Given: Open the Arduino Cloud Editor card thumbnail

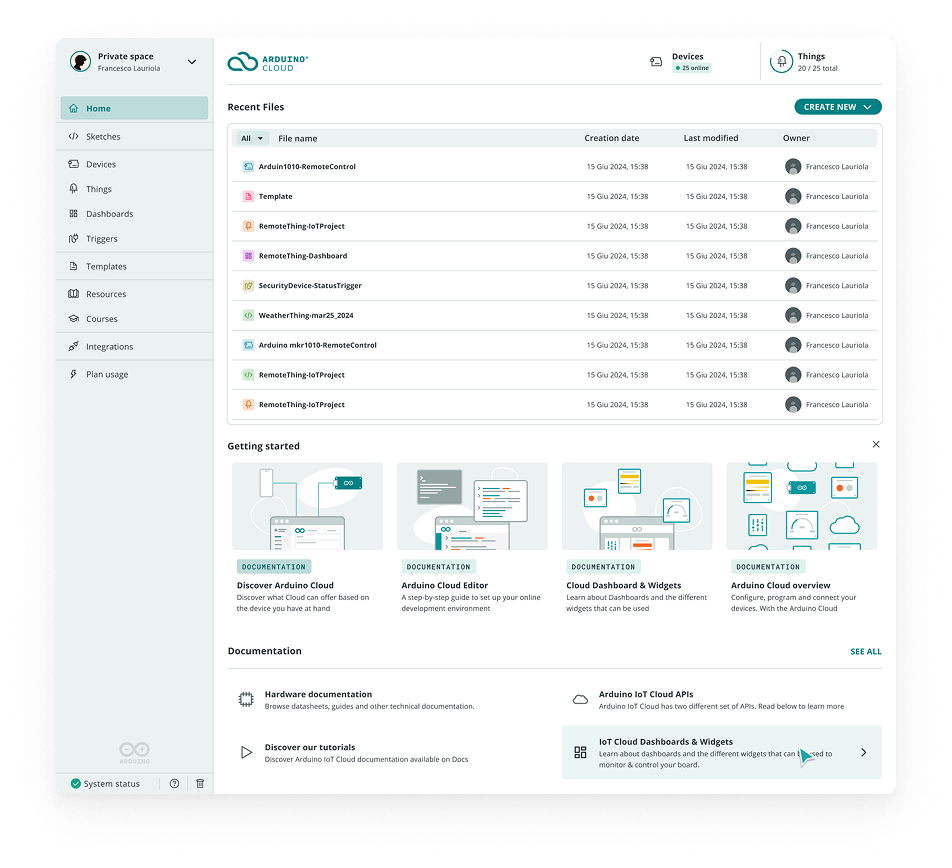Looking at the screenshot, I should coord(472,506).
